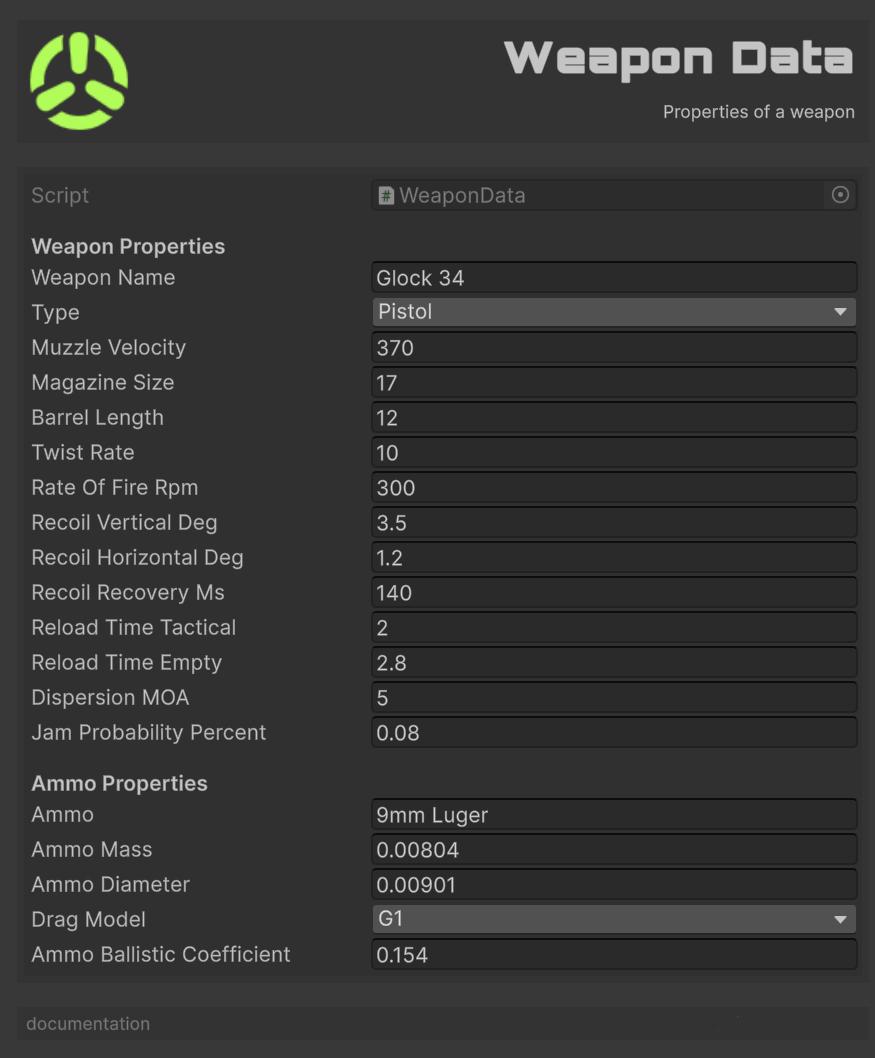The image size is (875, 1058).
Task: Open the documentation link at bottom
Action: 88,1024
